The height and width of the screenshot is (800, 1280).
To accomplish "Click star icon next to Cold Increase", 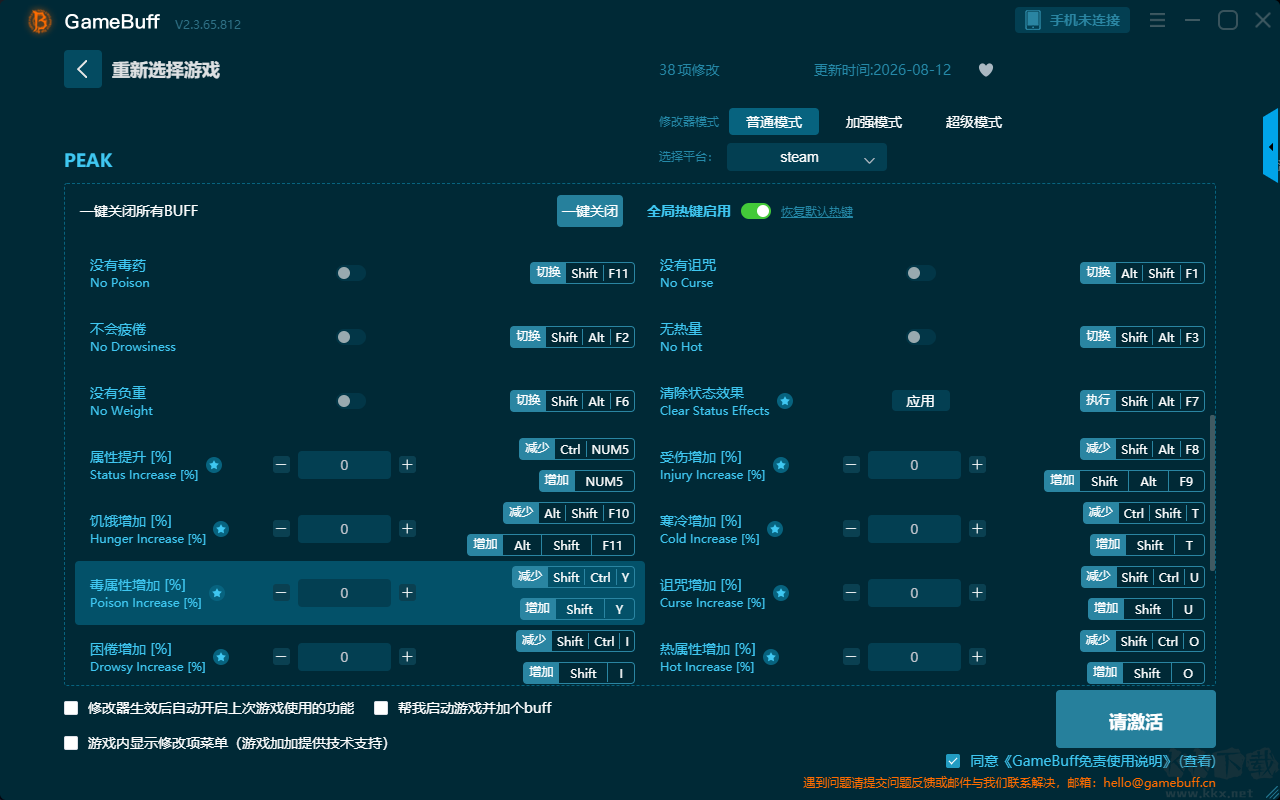I will 775,529.
